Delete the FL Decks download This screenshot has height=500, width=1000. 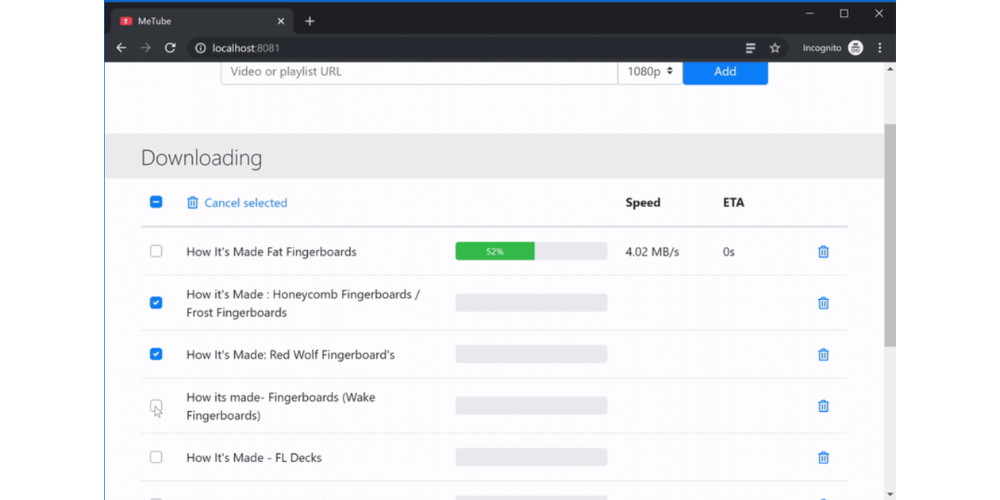[x=823, y=458]
